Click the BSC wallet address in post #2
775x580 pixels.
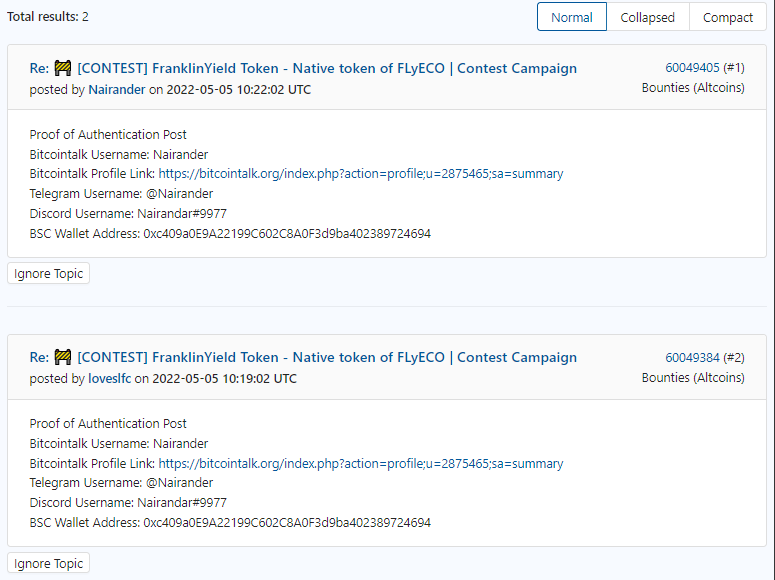[287, 523]
